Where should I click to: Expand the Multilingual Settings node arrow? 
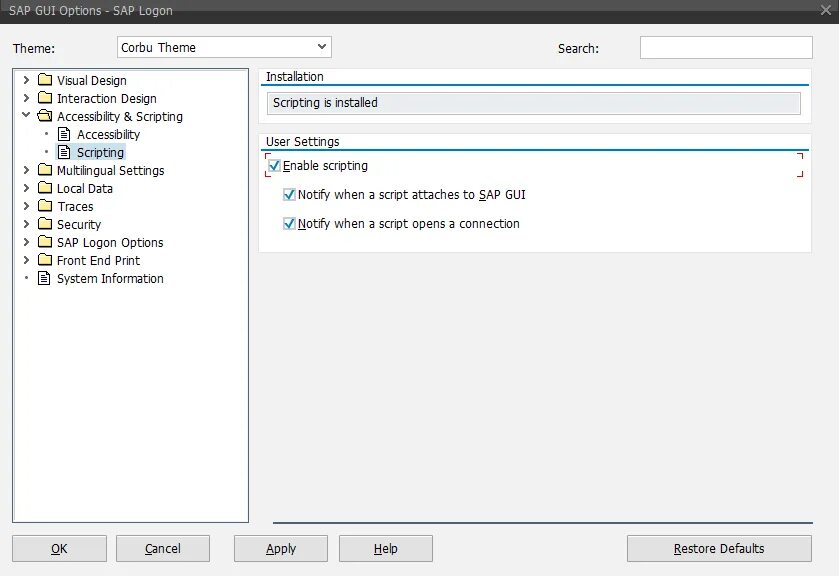(x=26, y=170)
